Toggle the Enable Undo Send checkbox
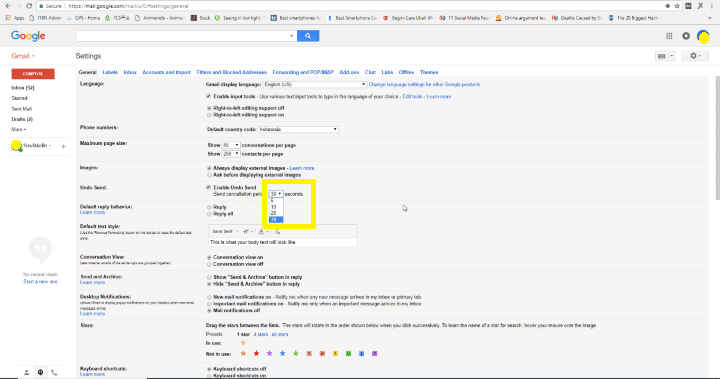The height and width of the screenshot is (379, 720). point(209,187)
